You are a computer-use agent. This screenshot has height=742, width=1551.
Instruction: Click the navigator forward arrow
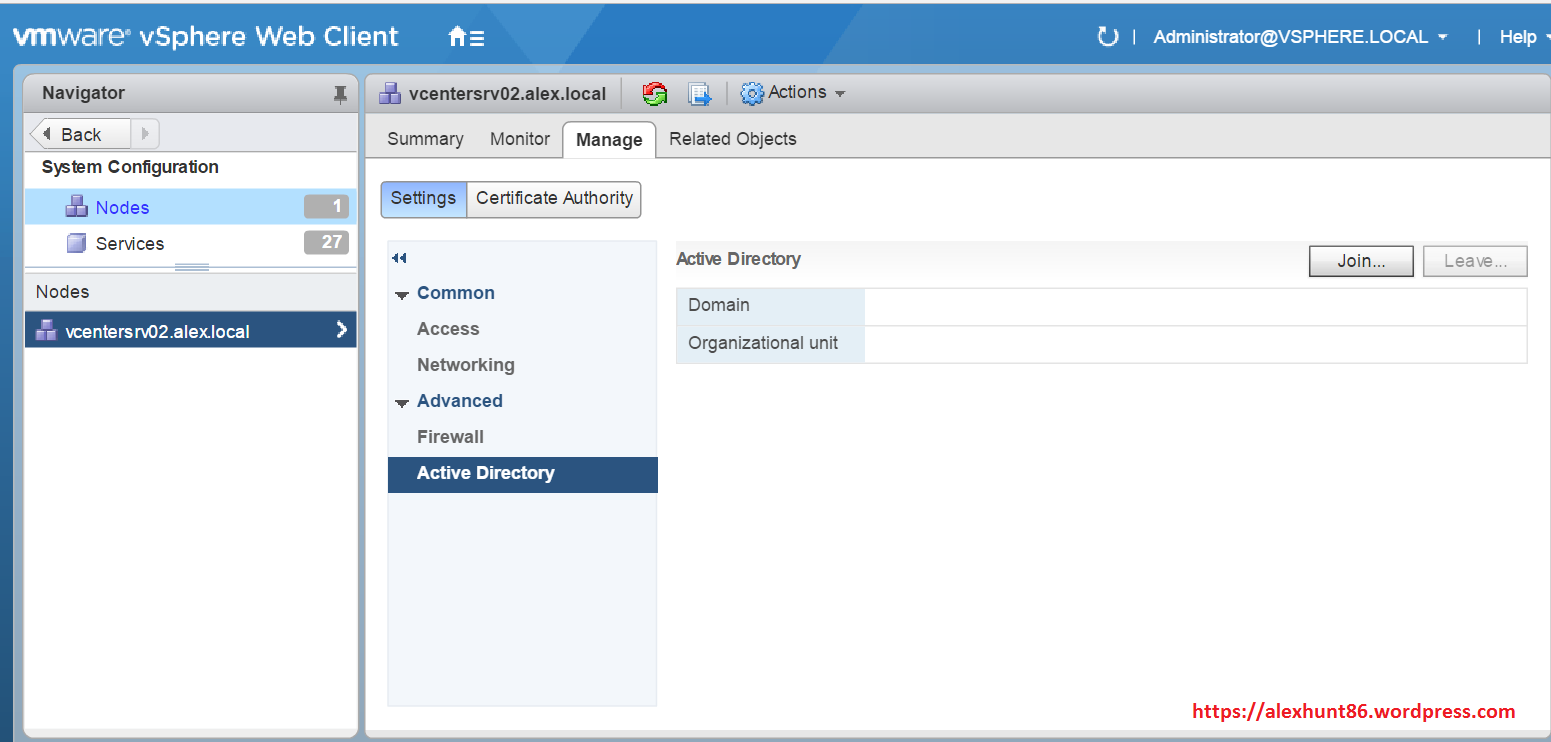tap(145, 134)
